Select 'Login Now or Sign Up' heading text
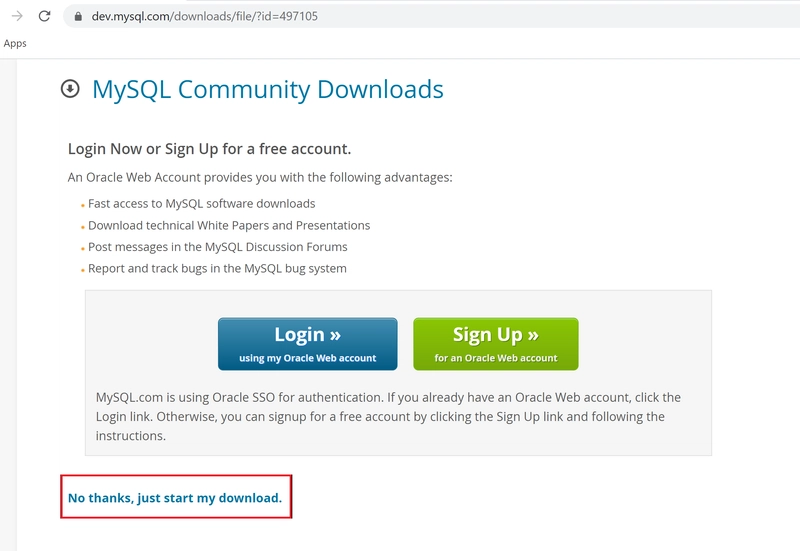 click(x=210, y=149)
